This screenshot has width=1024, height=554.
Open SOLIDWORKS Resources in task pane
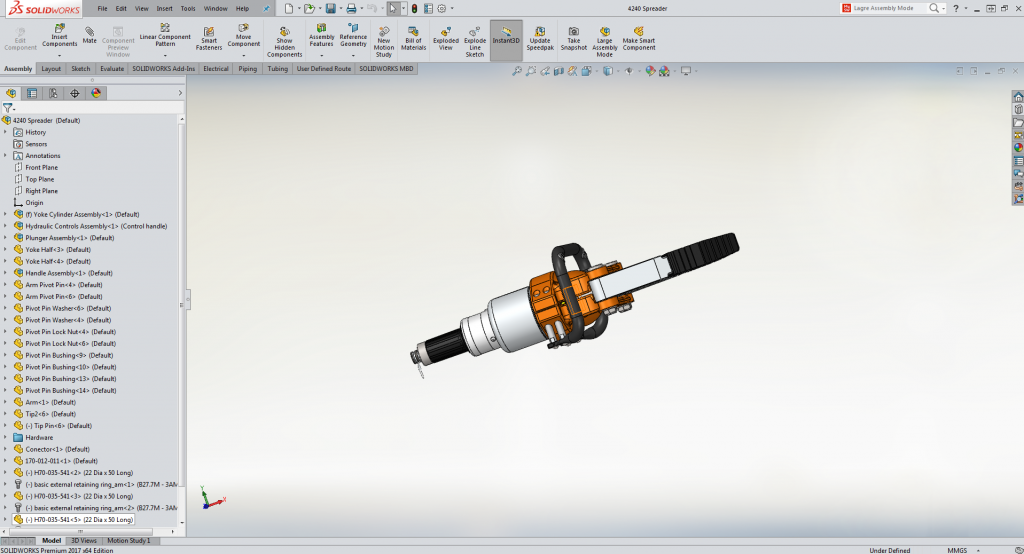click(x=1018, y=97)
